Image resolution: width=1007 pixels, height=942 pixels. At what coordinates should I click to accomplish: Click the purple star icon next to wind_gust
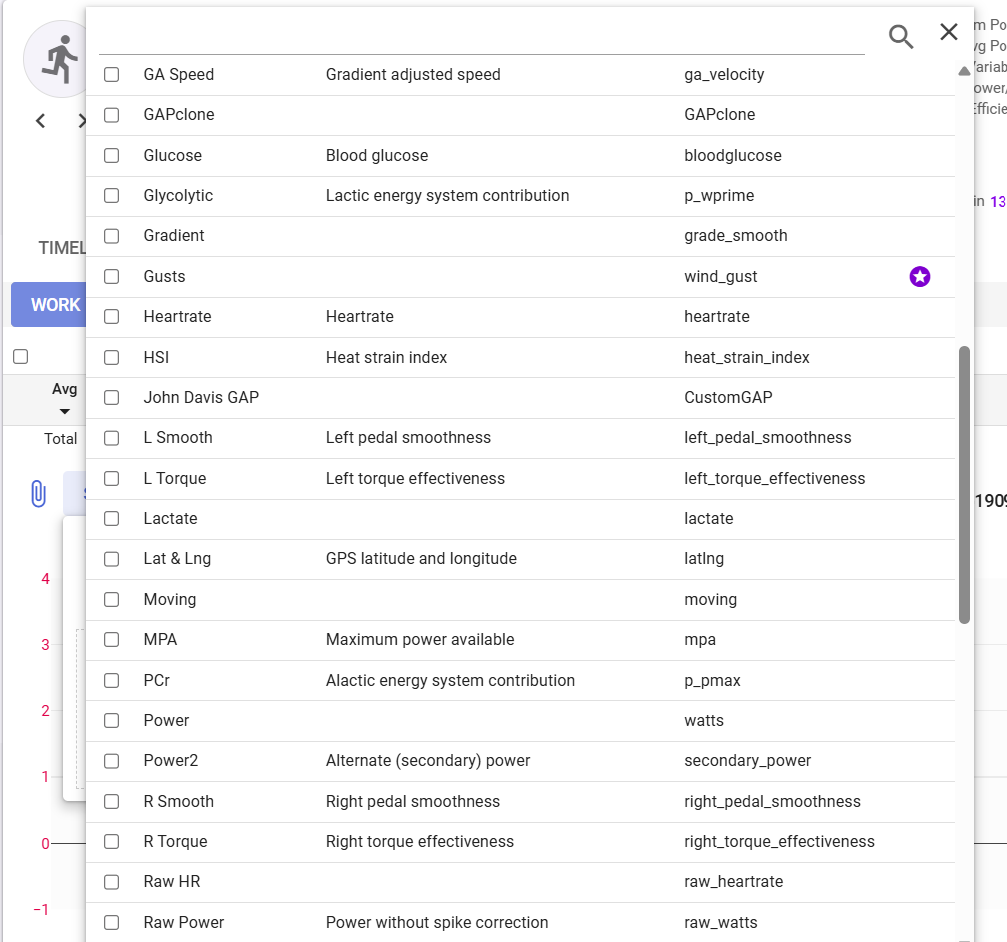(920, 277)
